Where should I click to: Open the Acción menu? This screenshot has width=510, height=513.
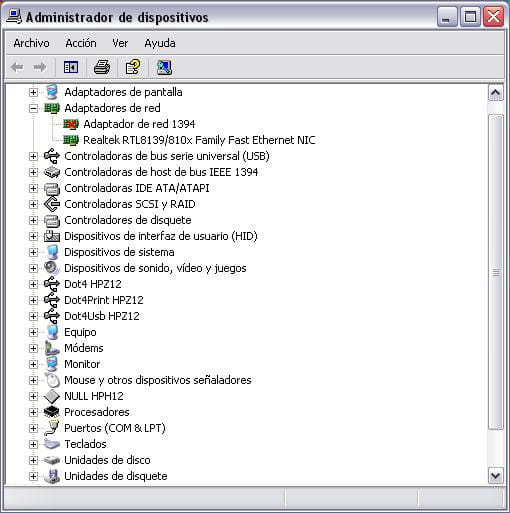(x=81, y=43)
